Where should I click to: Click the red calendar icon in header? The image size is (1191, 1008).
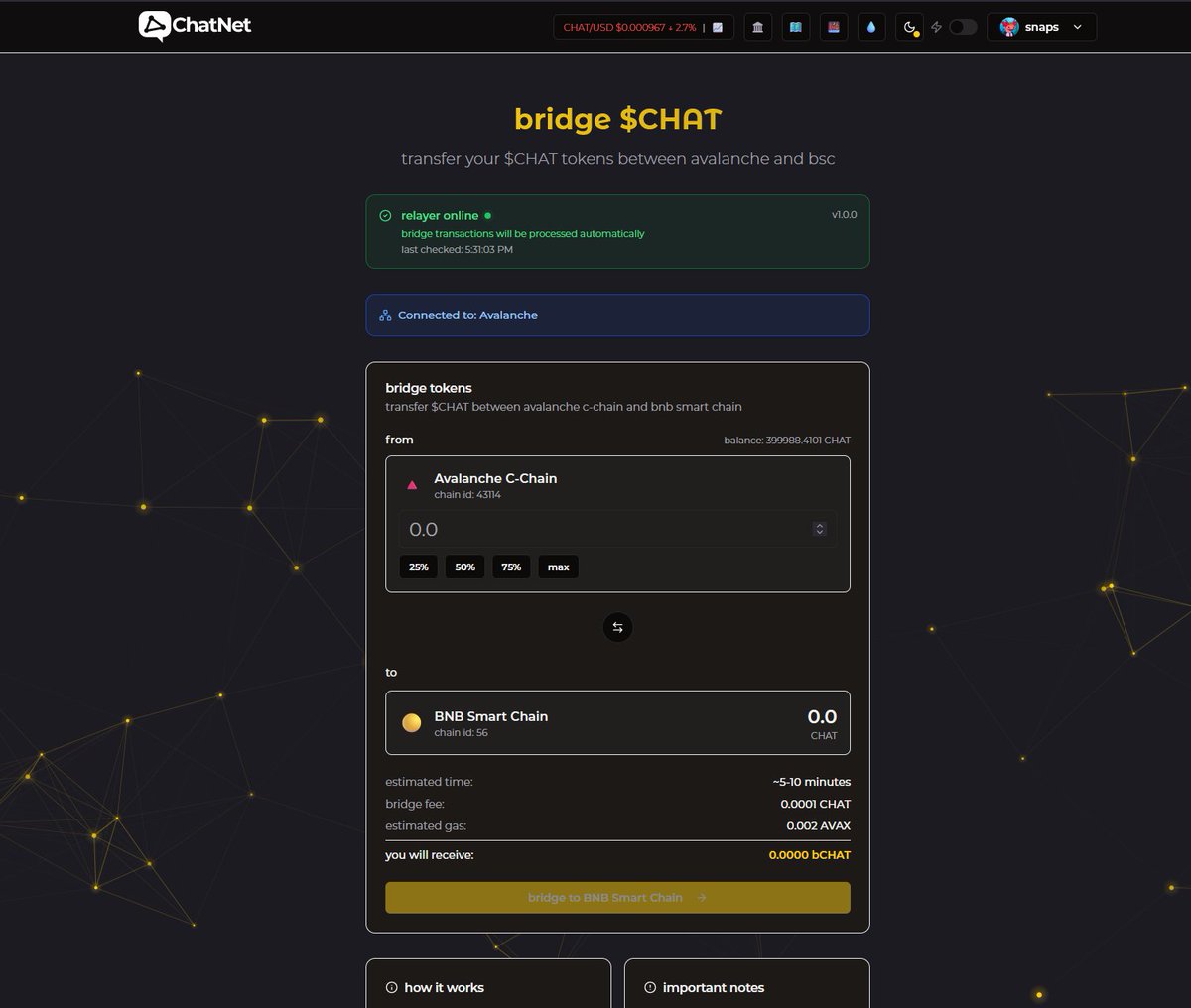click(833, 27)
